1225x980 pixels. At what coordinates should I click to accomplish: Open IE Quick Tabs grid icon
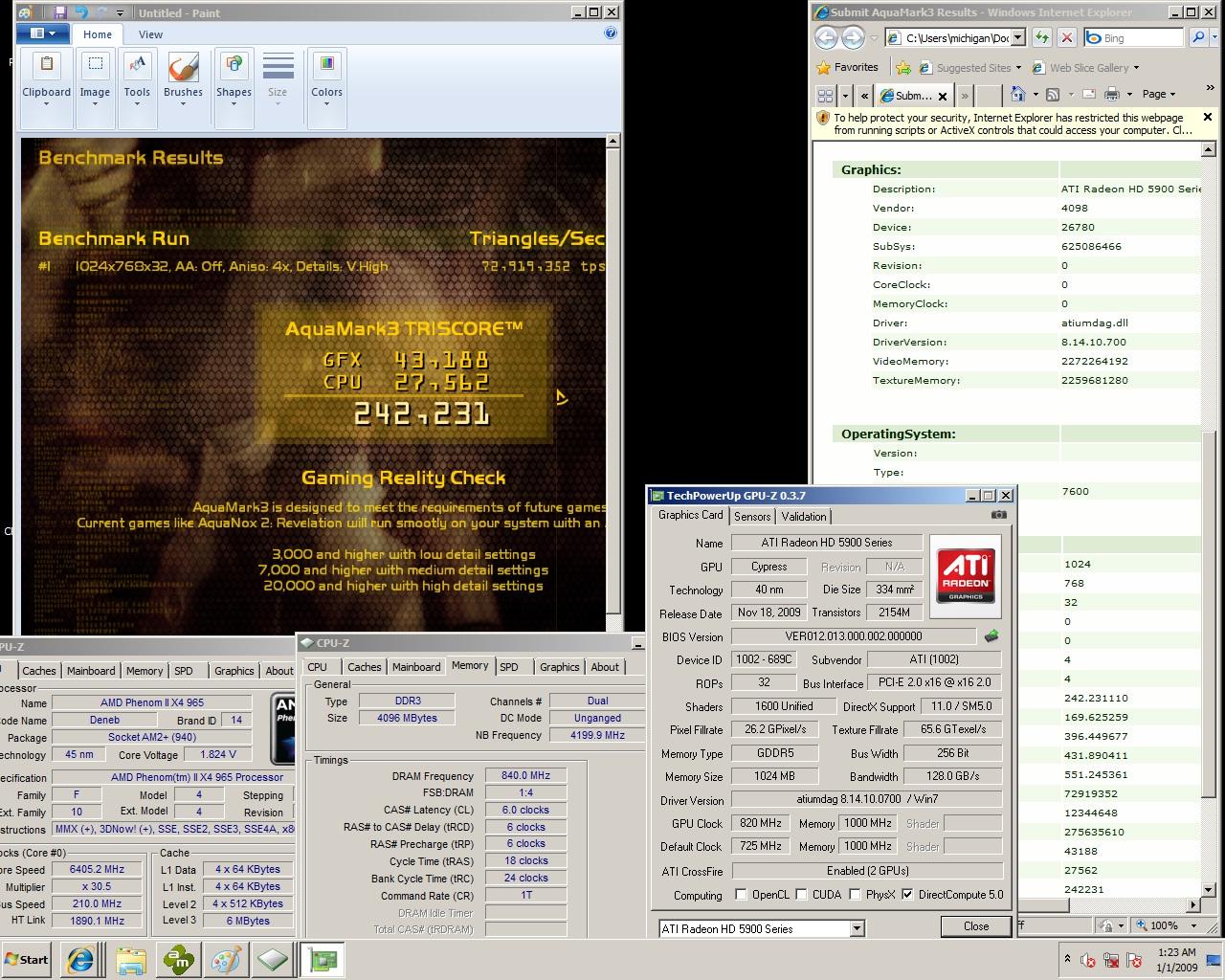coord(825,95)
